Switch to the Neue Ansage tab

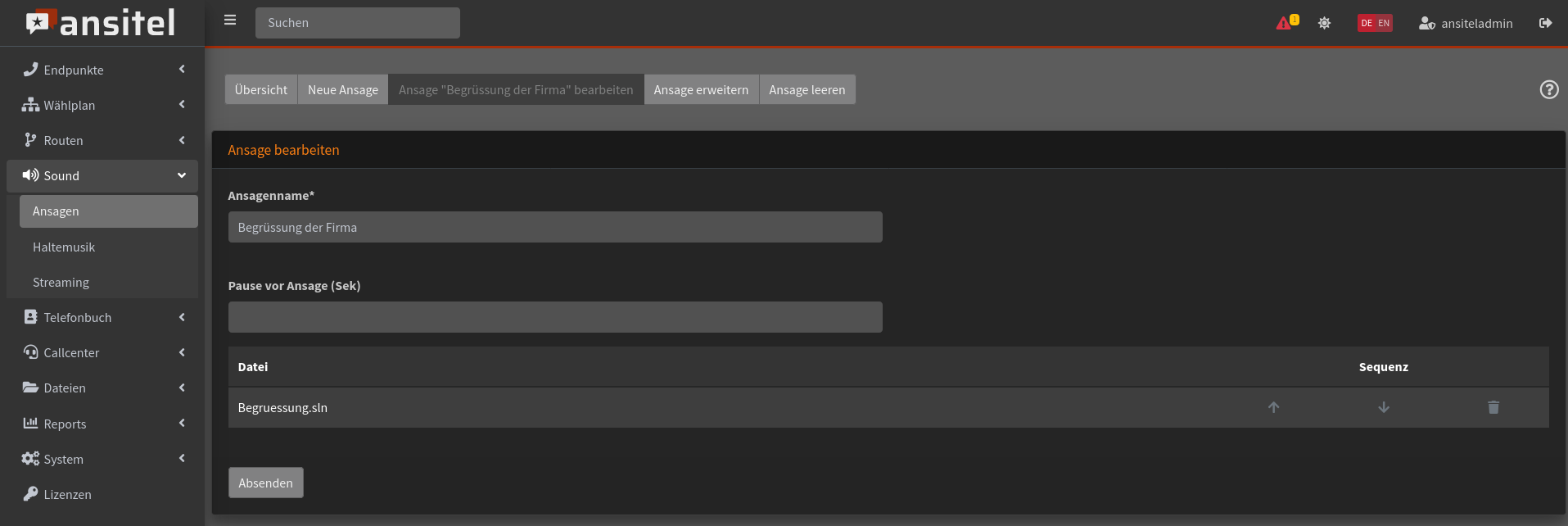(x=342, y=90)
